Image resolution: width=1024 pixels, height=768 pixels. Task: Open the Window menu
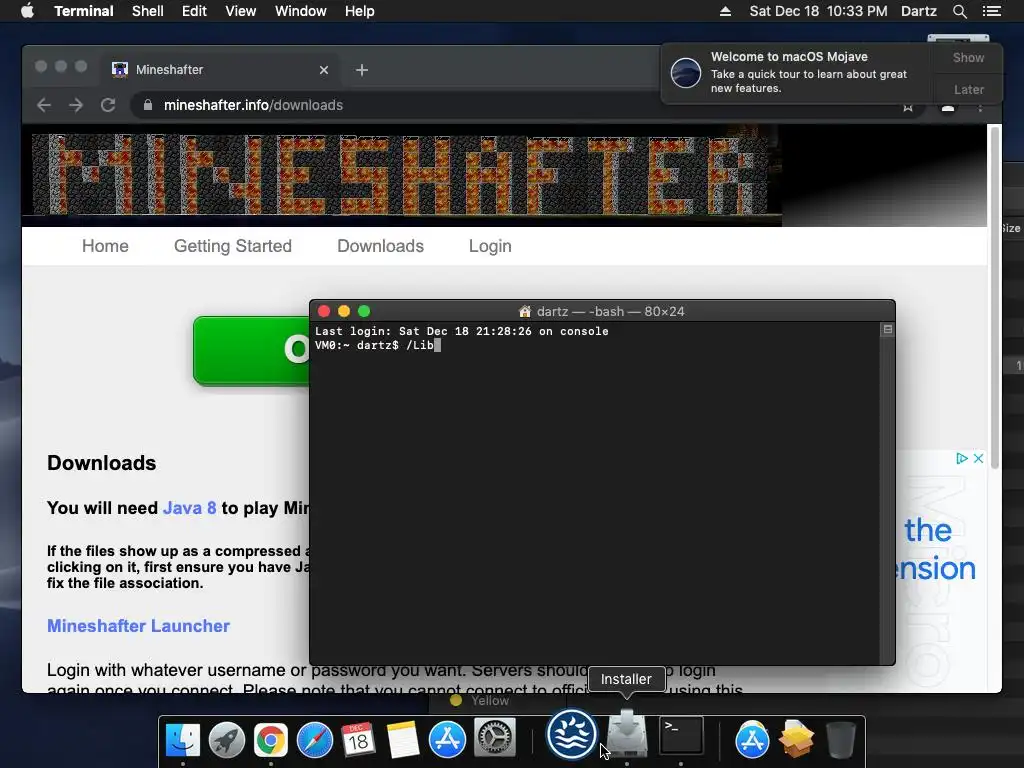[300, 11]
